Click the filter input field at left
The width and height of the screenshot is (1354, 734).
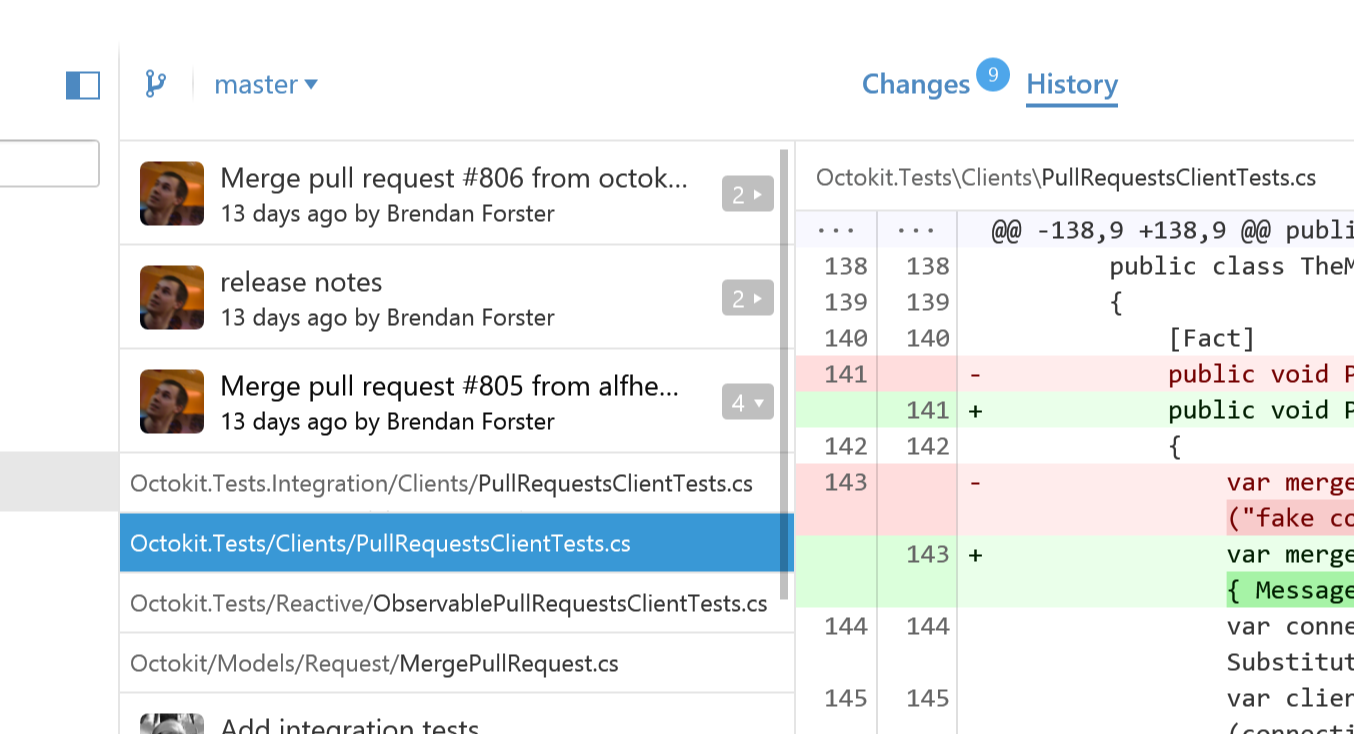49,163
